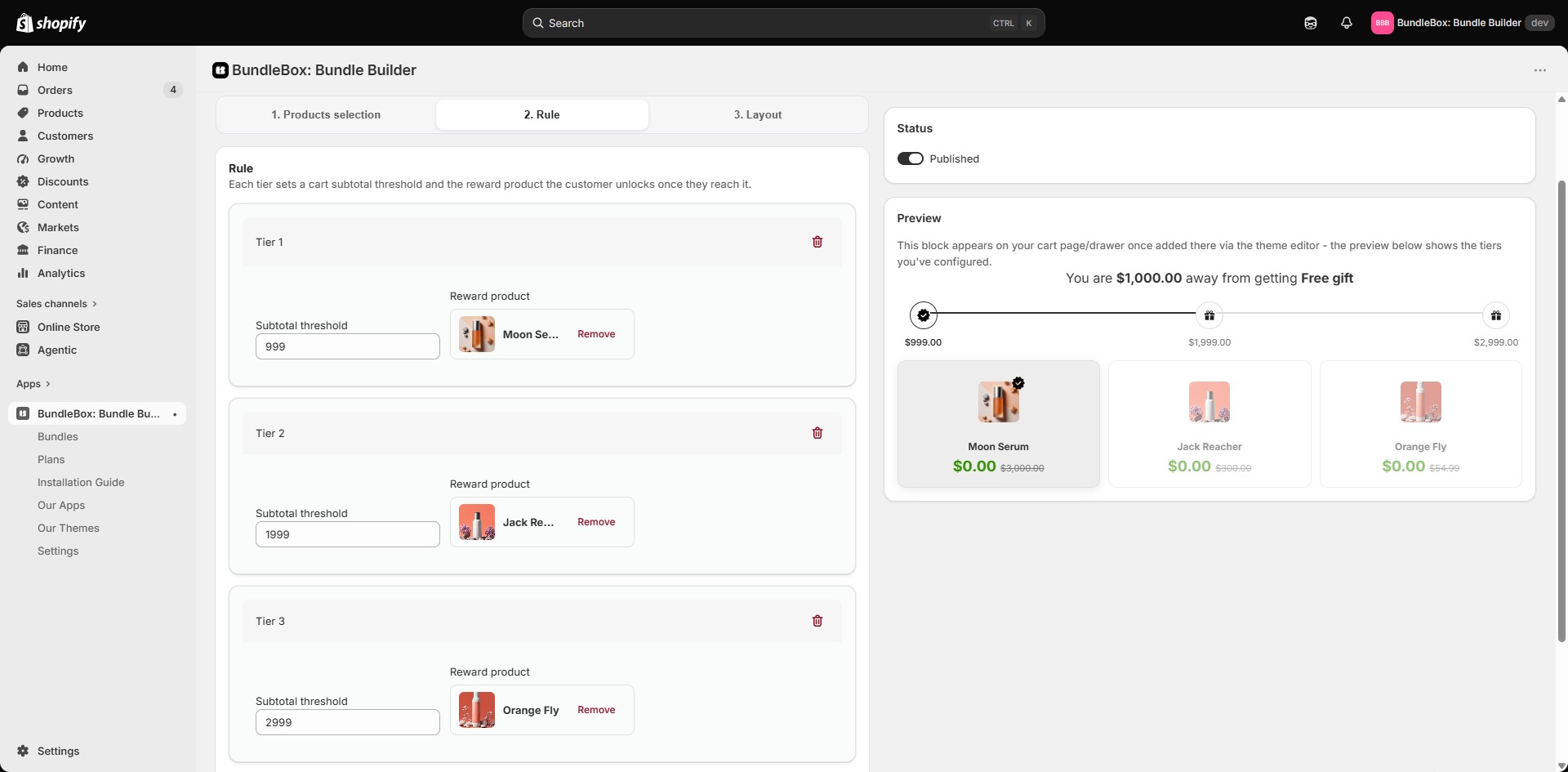Open the Plans page

pos(51,459)
